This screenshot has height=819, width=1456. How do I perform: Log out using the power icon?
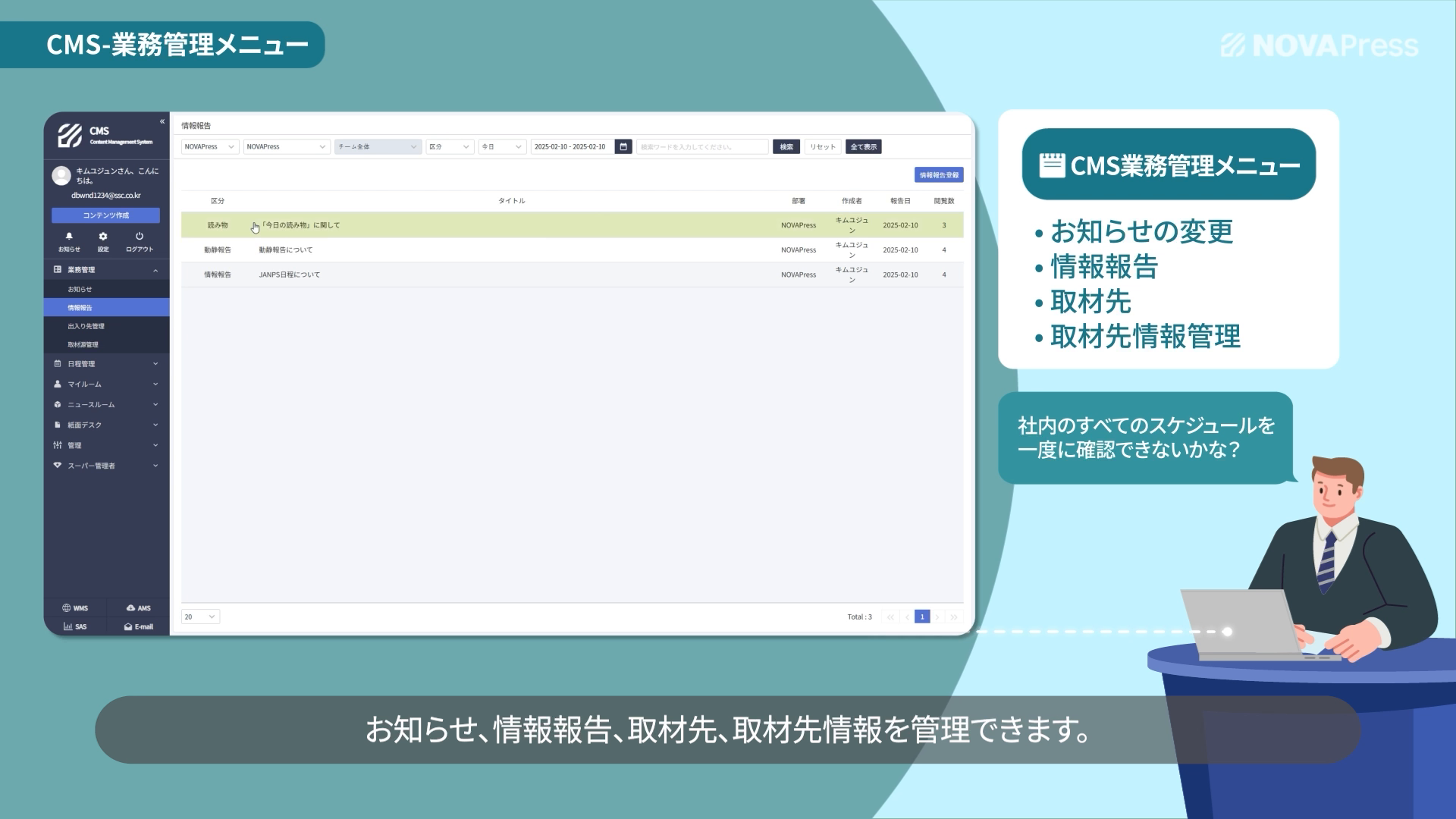pyautogui.click(x=140, y=237)
